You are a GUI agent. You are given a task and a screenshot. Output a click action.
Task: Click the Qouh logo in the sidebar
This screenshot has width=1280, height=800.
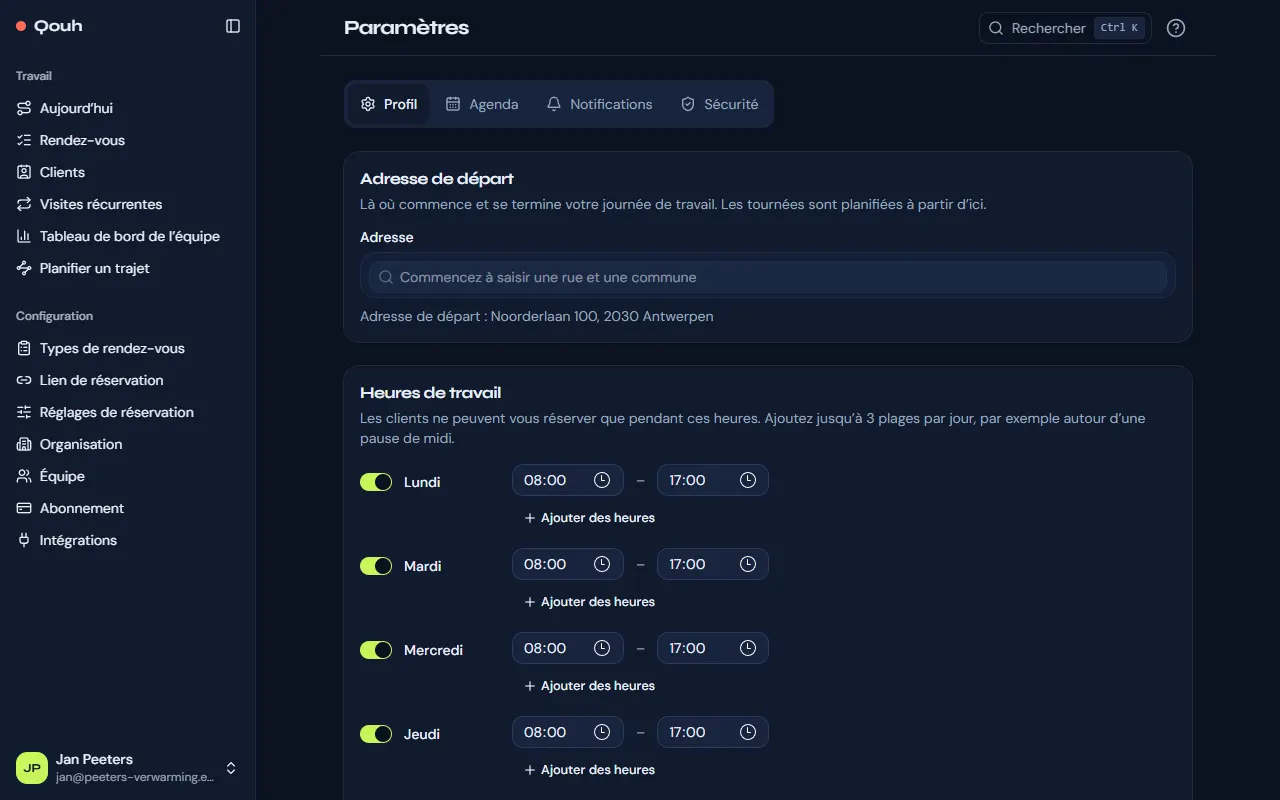49,26
